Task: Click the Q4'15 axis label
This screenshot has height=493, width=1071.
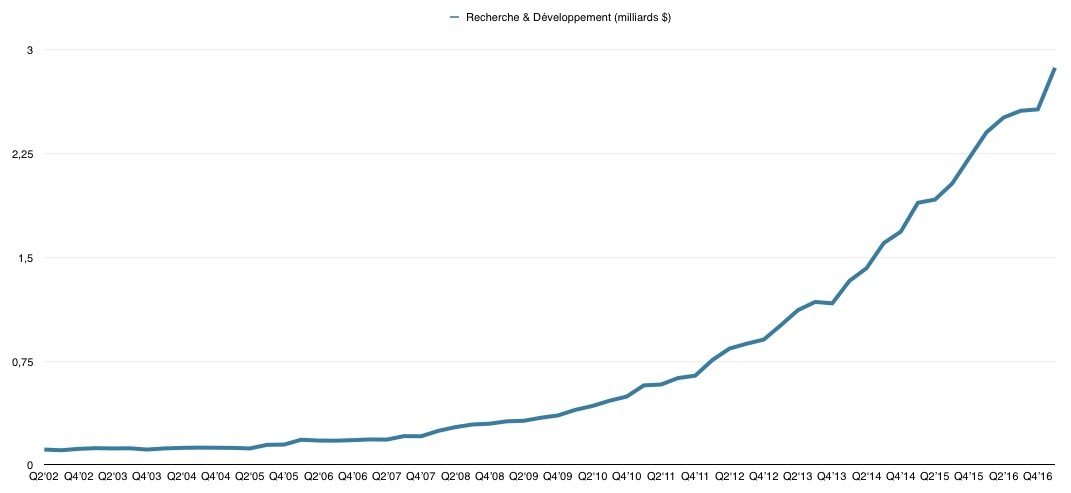Action: point(970,476)
